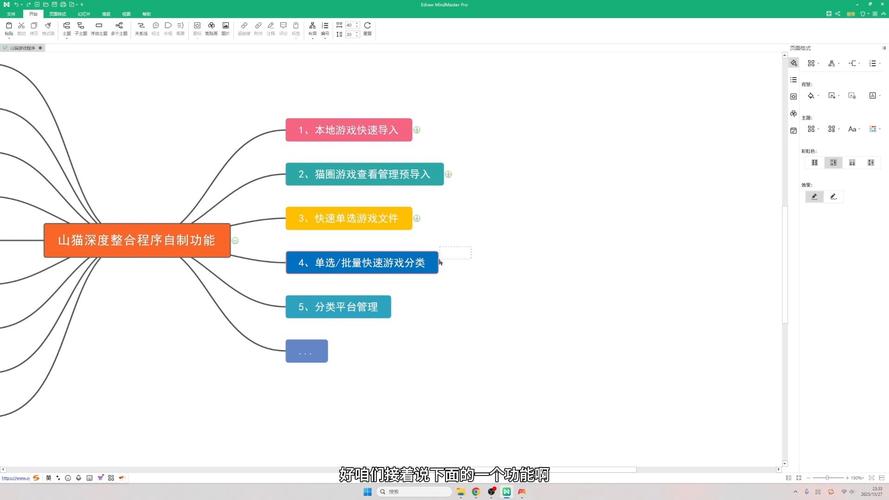
Task: Open the Layout dropdown in the ribbon
Action: tap(312, 28)
